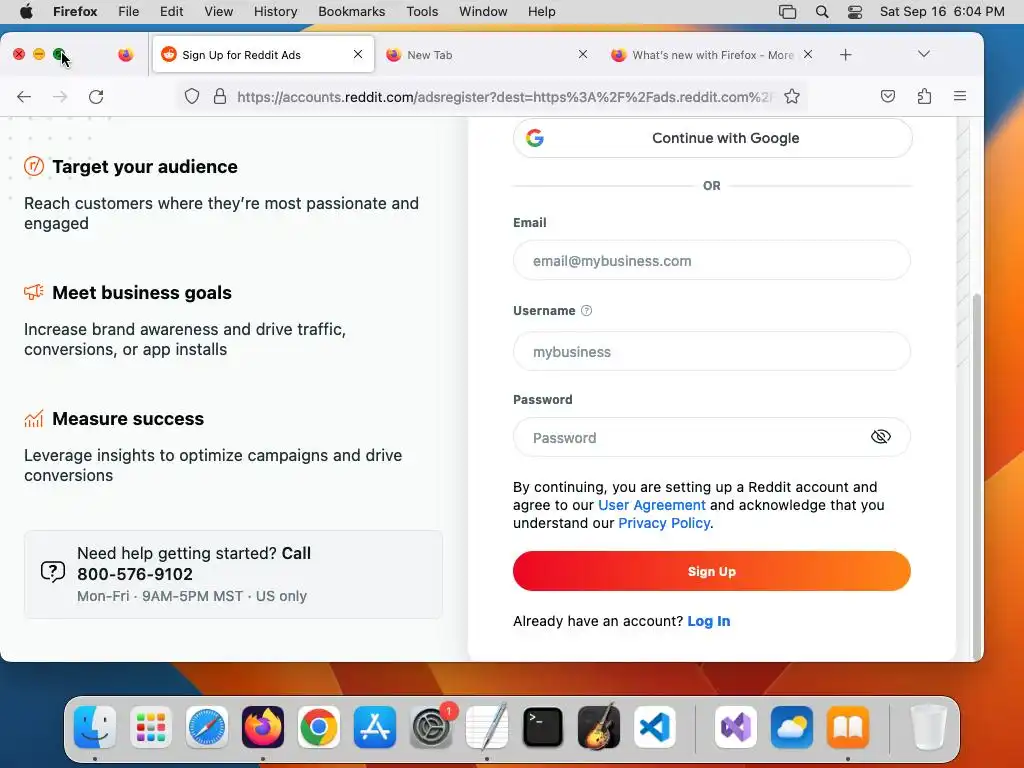Open the Tools menu
Image resolution: width=1024 pixels, height=768 pixels.
point(422,12)
